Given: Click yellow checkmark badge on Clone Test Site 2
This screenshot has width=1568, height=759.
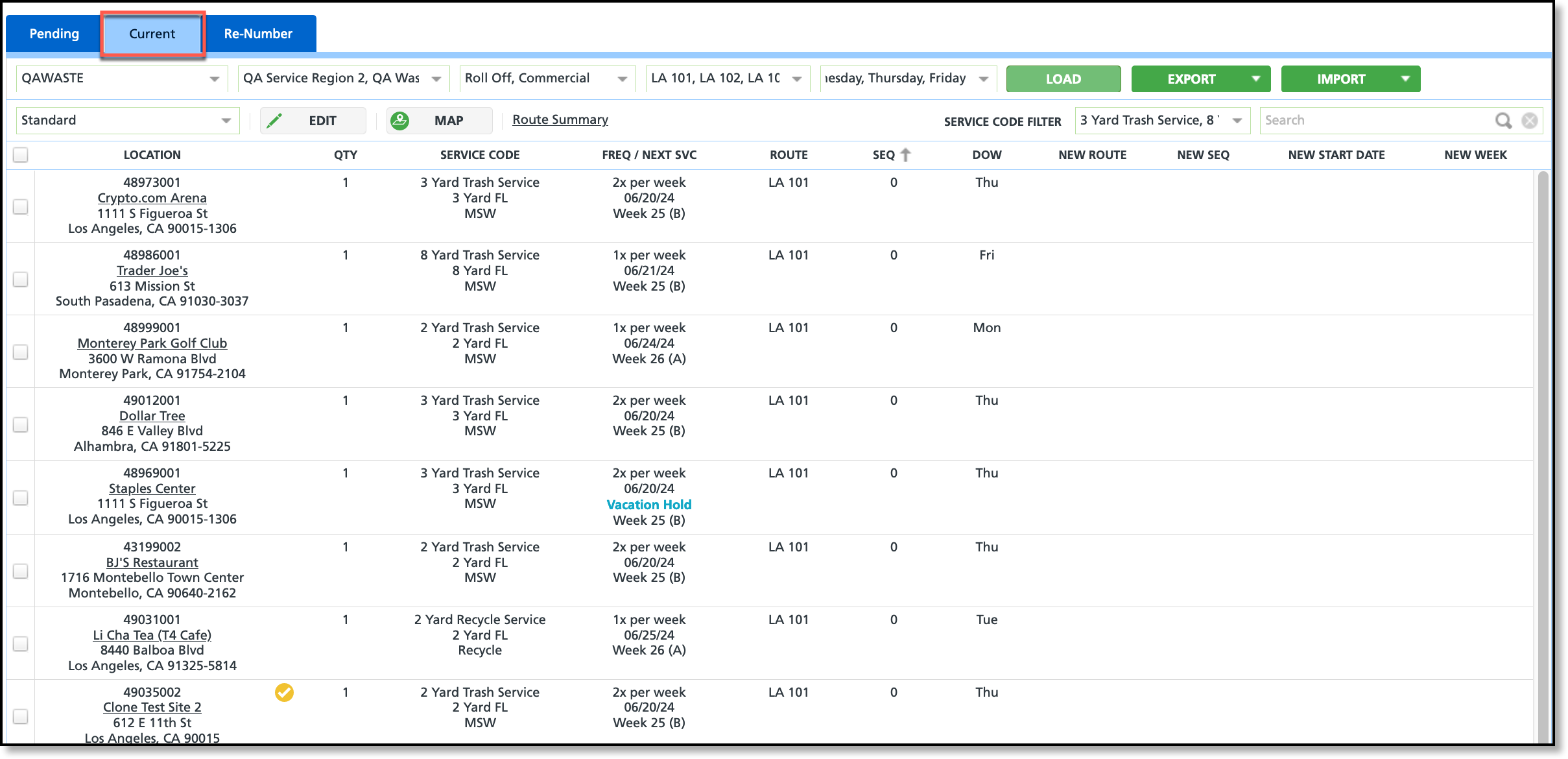Looking at the screenshot, I should (x=284, y=692).
